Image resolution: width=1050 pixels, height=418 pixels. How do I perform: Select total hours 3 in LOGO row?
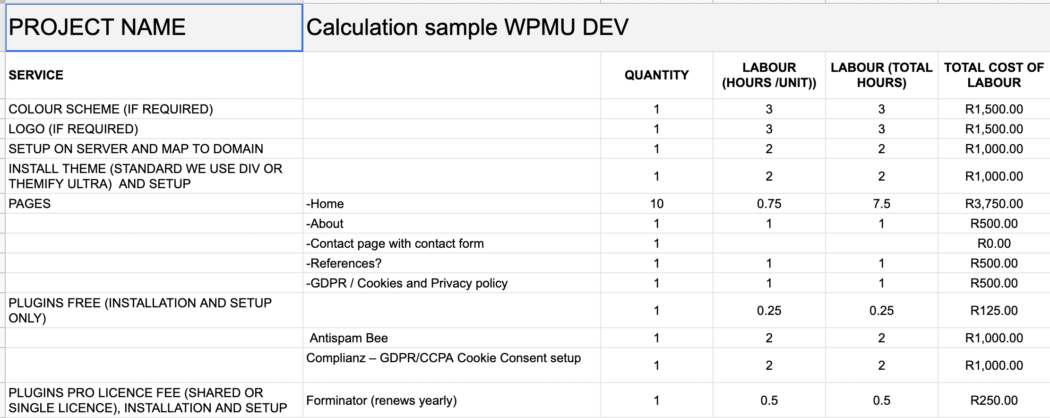881,129
